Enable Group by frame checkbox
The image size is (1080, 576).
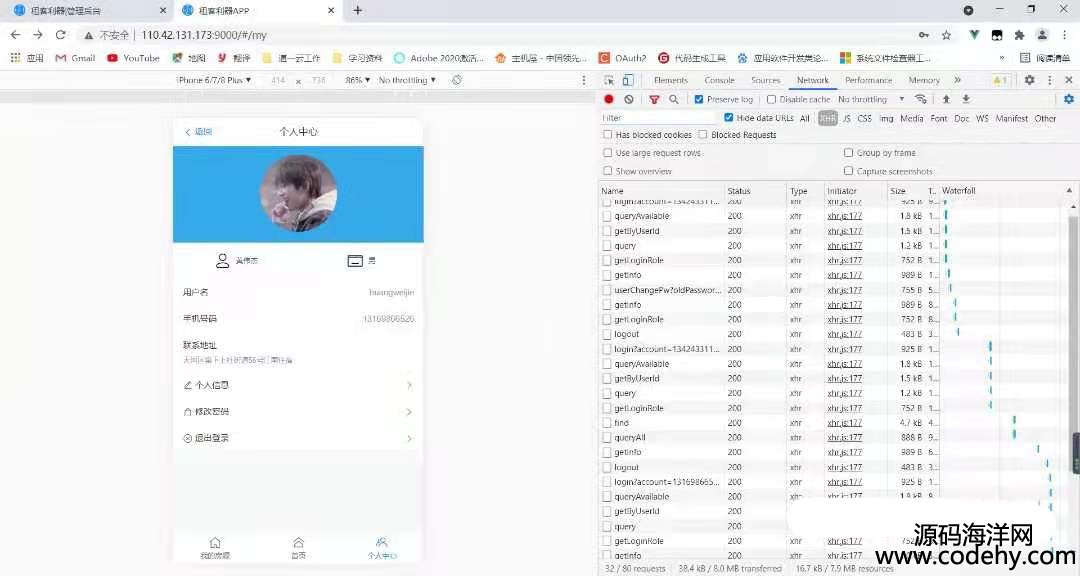coord(849,152)
